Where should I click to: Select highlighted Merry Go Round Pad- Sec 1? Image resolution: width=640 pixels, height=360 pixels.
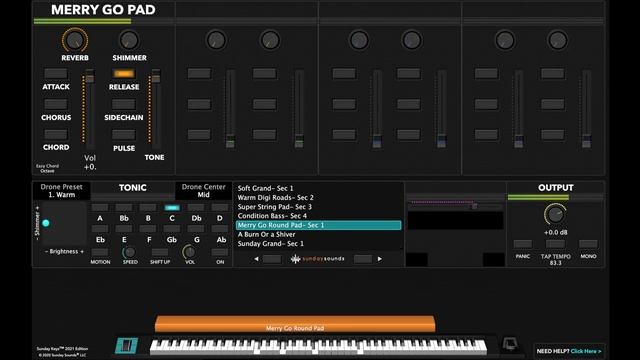pyautogui.click(x=318, y=225)
